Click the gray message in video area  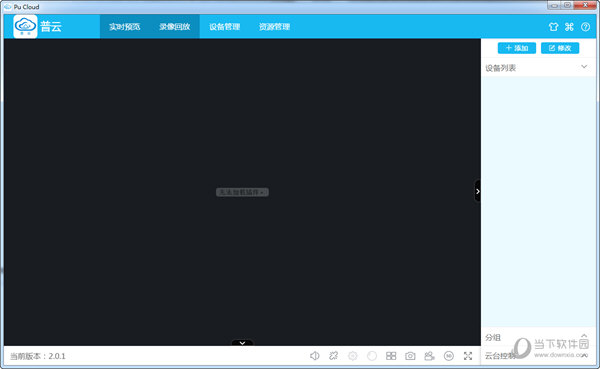pyautogui.click(x=242, y=192)
